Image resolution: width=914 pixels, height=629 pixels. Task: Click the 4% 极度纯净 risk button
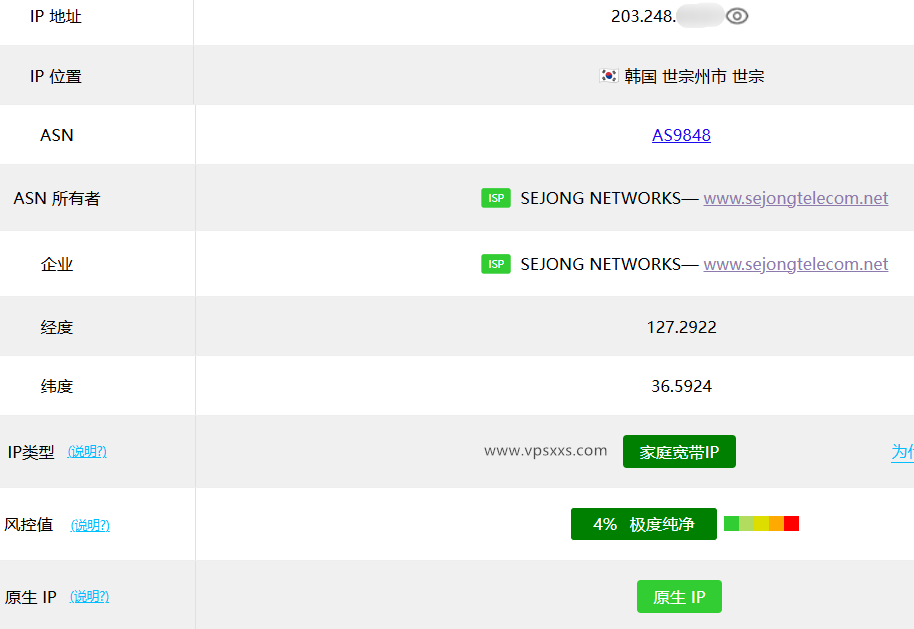643,524
